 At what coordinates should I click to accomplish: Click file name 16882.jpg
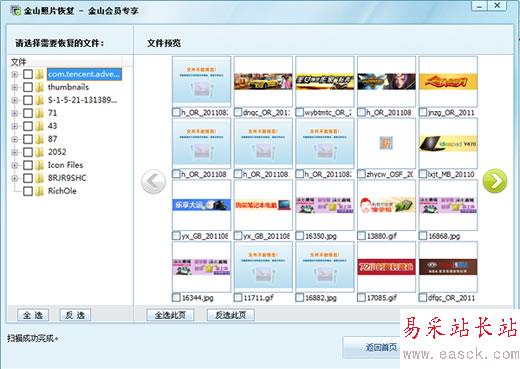point(321,298)
